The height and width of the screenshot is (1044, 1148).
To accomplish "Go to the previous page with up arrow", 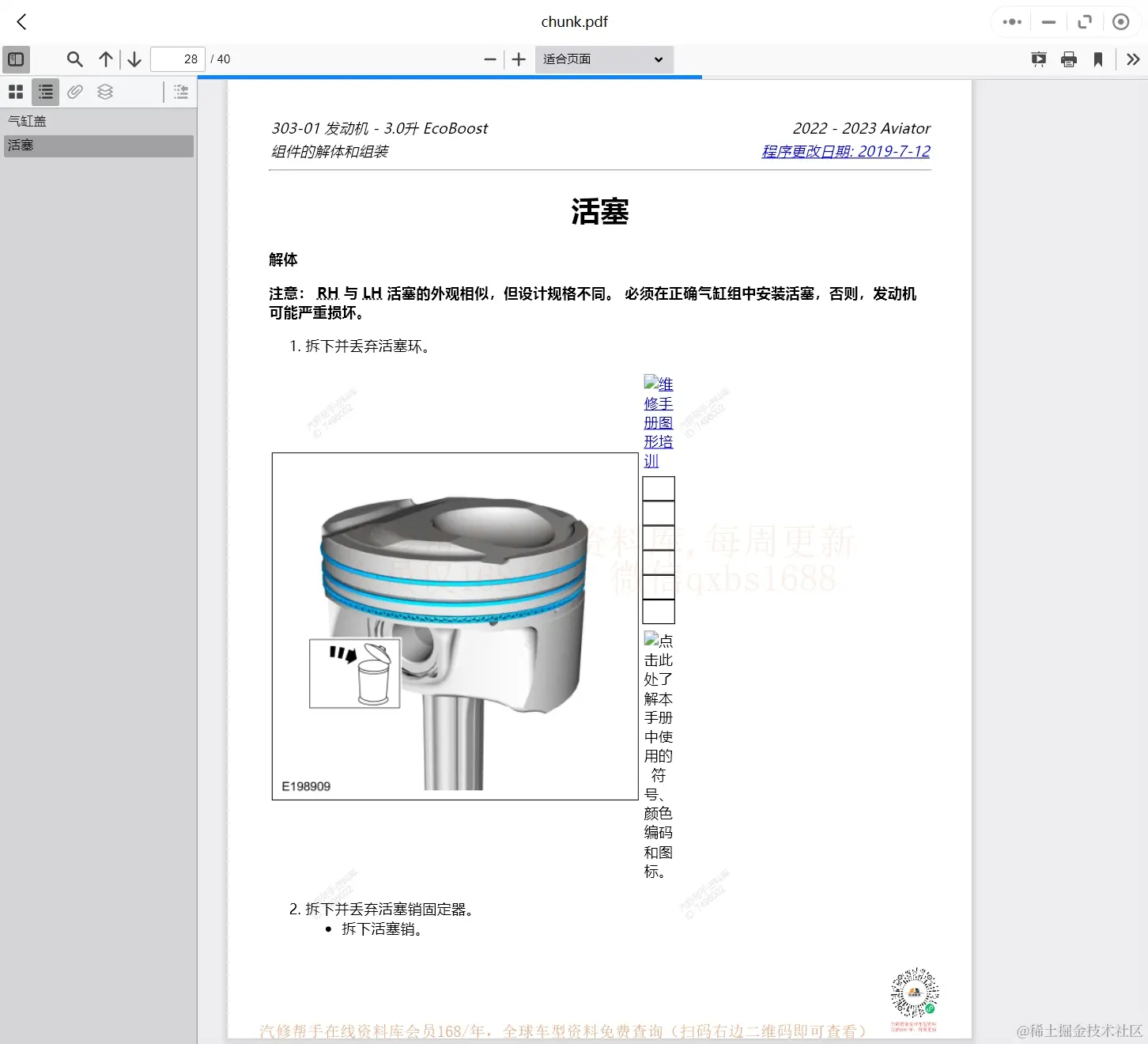I will coord(105,59).
